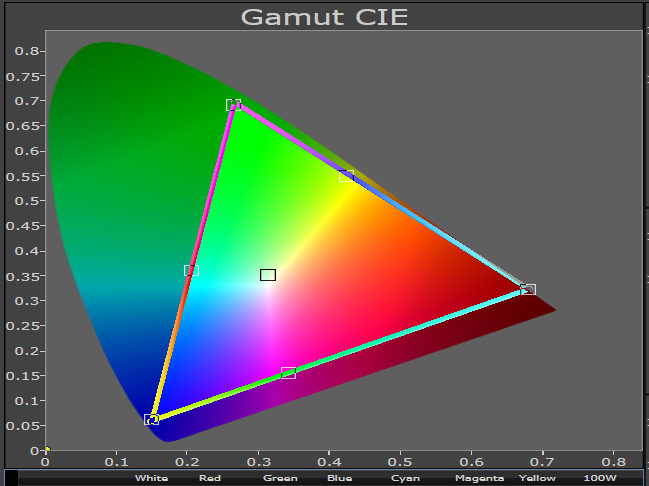Viewport: 649px width, 486px height.
Task: Click the blue primary target marker
Action: 151,419
